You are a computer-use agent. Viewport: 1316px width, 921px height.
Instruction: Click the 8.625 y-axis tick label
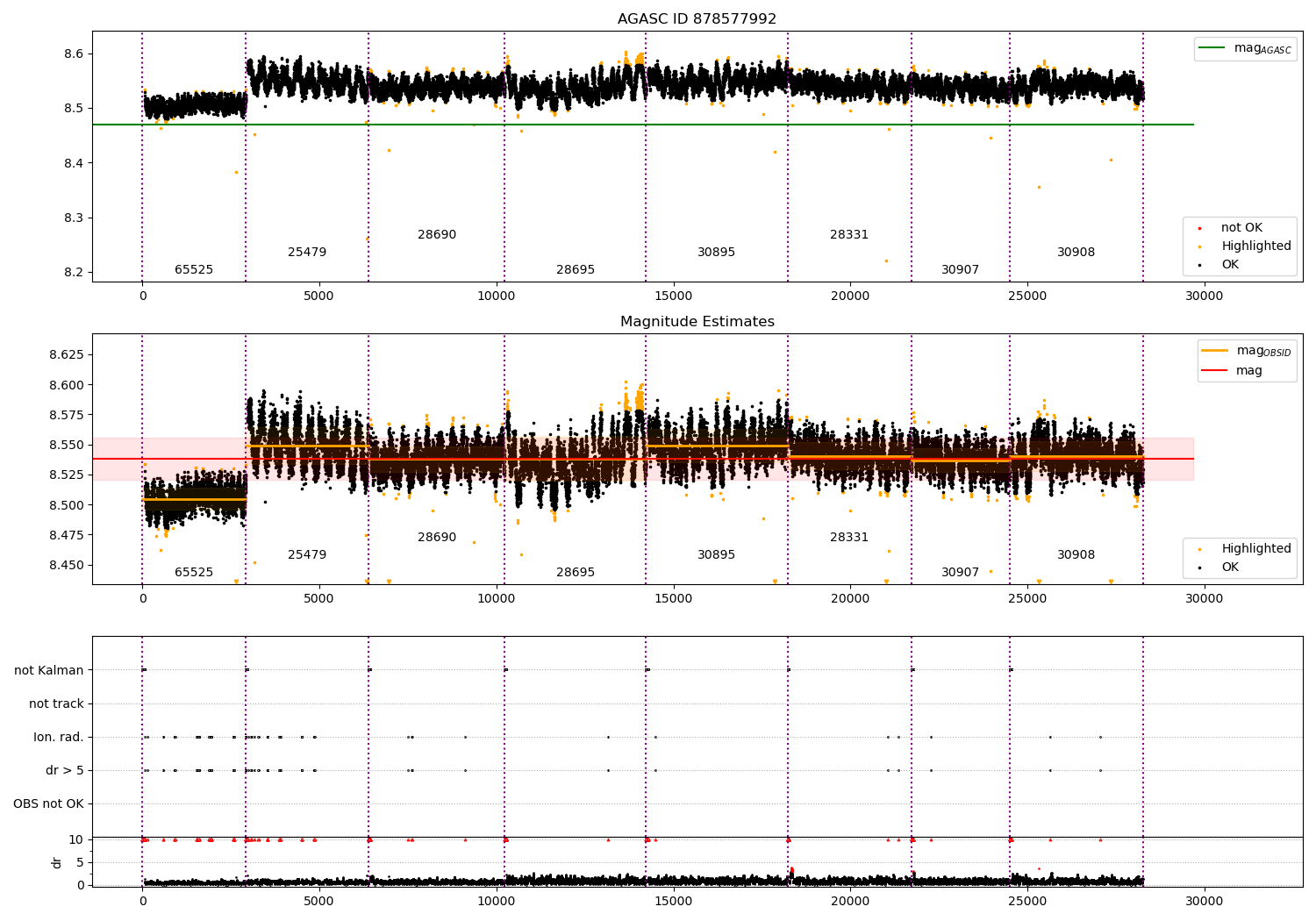(x=66, y=355)
